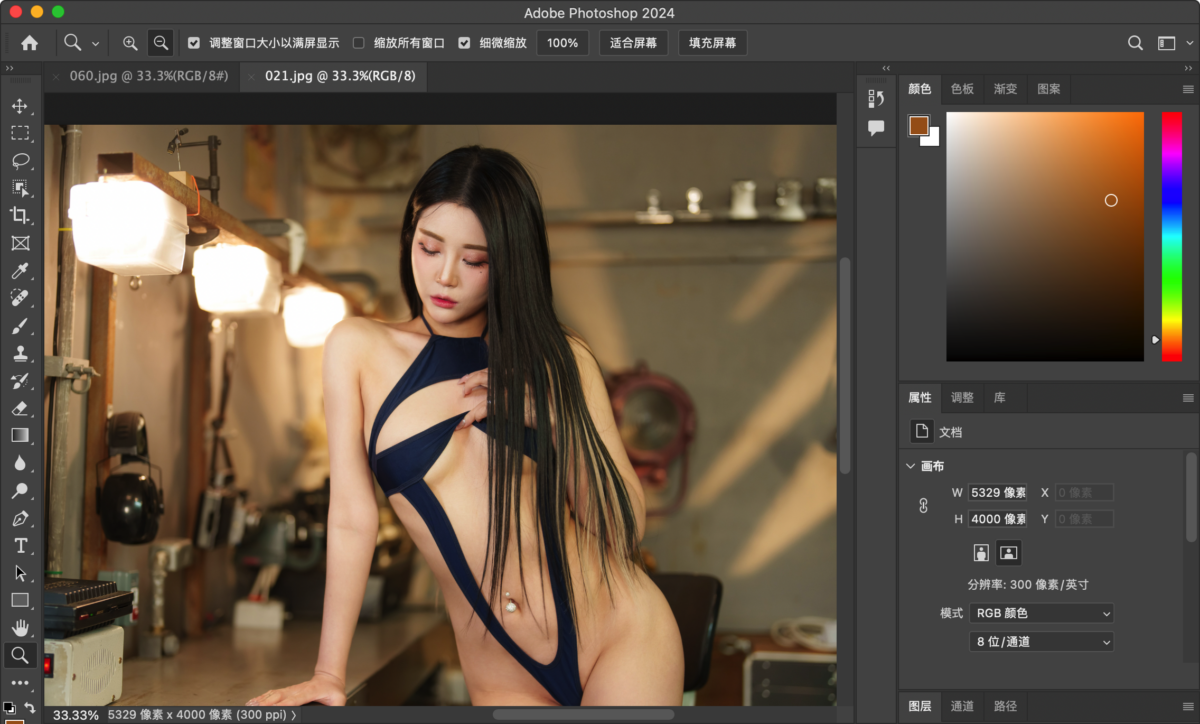
Task: Switch to the 色板 tab
Action: (x=962, y=89)
